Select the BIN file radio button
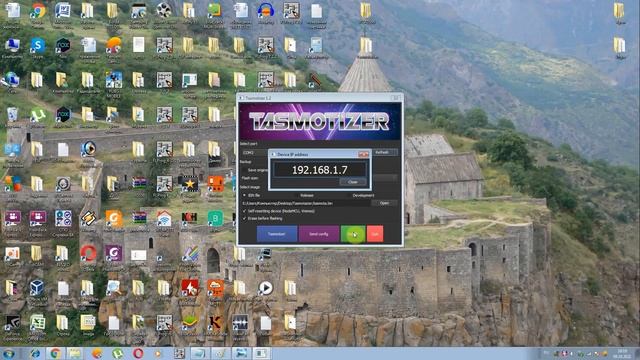The image size is (640, 360). pos(244,196)
